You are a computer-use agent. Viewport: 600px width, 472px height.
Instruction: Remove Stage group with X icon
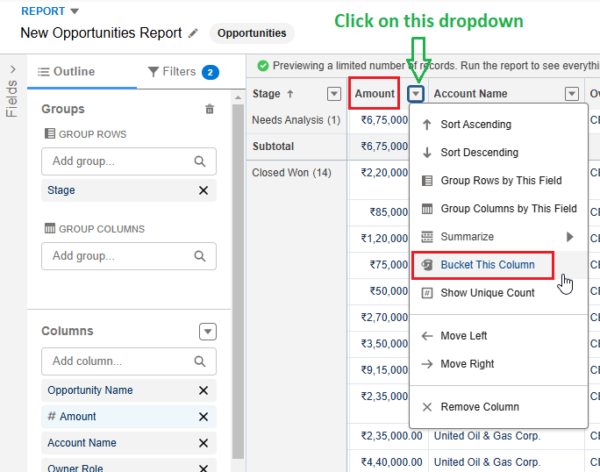click(204, 190)
